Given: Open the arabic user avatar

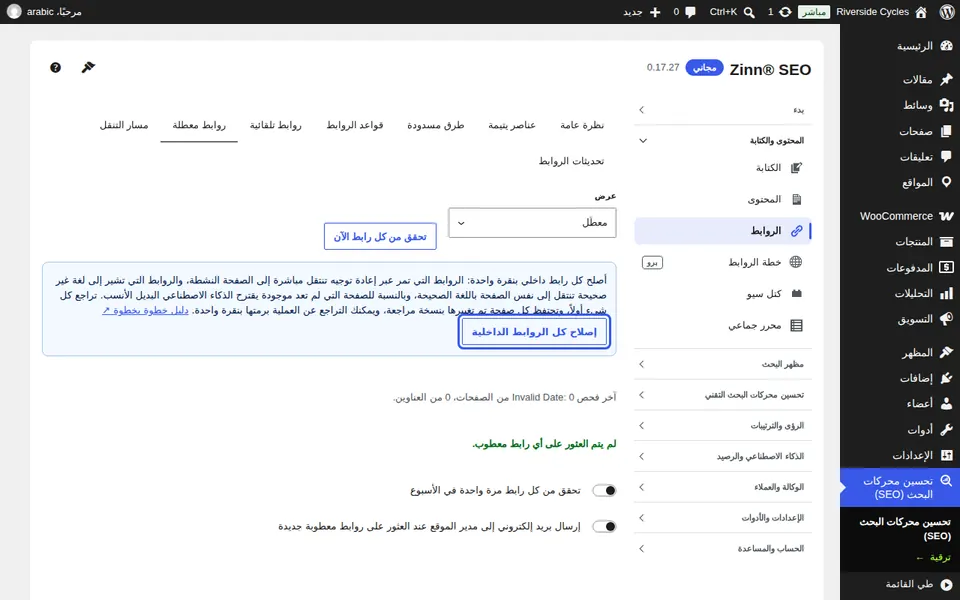Looking at the screenshot, I should coord(13,12).
